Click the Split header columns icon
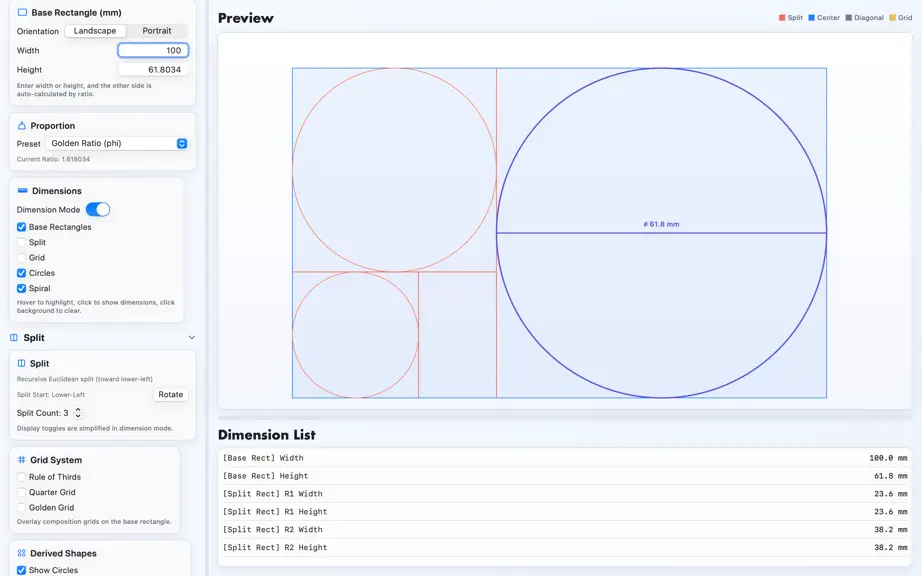922x576 pixels. pyautogui.click(x=14, y=337)
